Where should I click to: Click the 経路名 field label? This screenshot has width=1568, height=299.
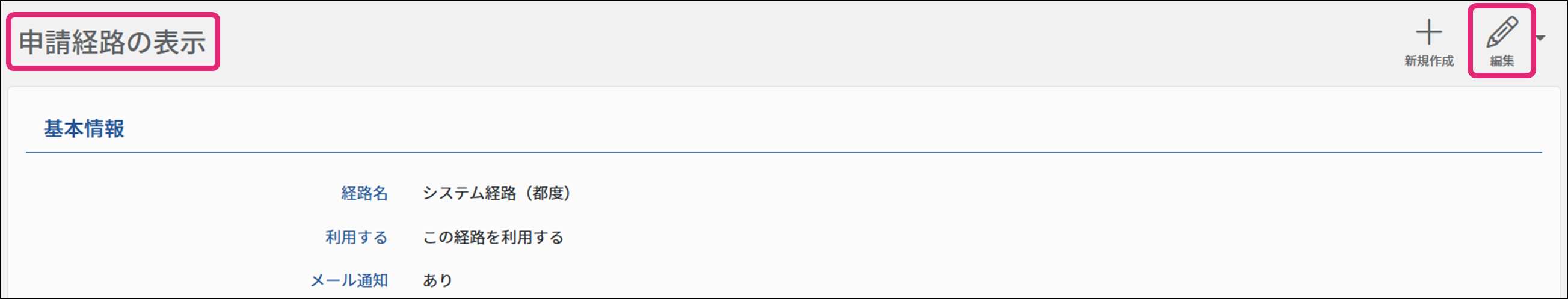click(364, 193)
